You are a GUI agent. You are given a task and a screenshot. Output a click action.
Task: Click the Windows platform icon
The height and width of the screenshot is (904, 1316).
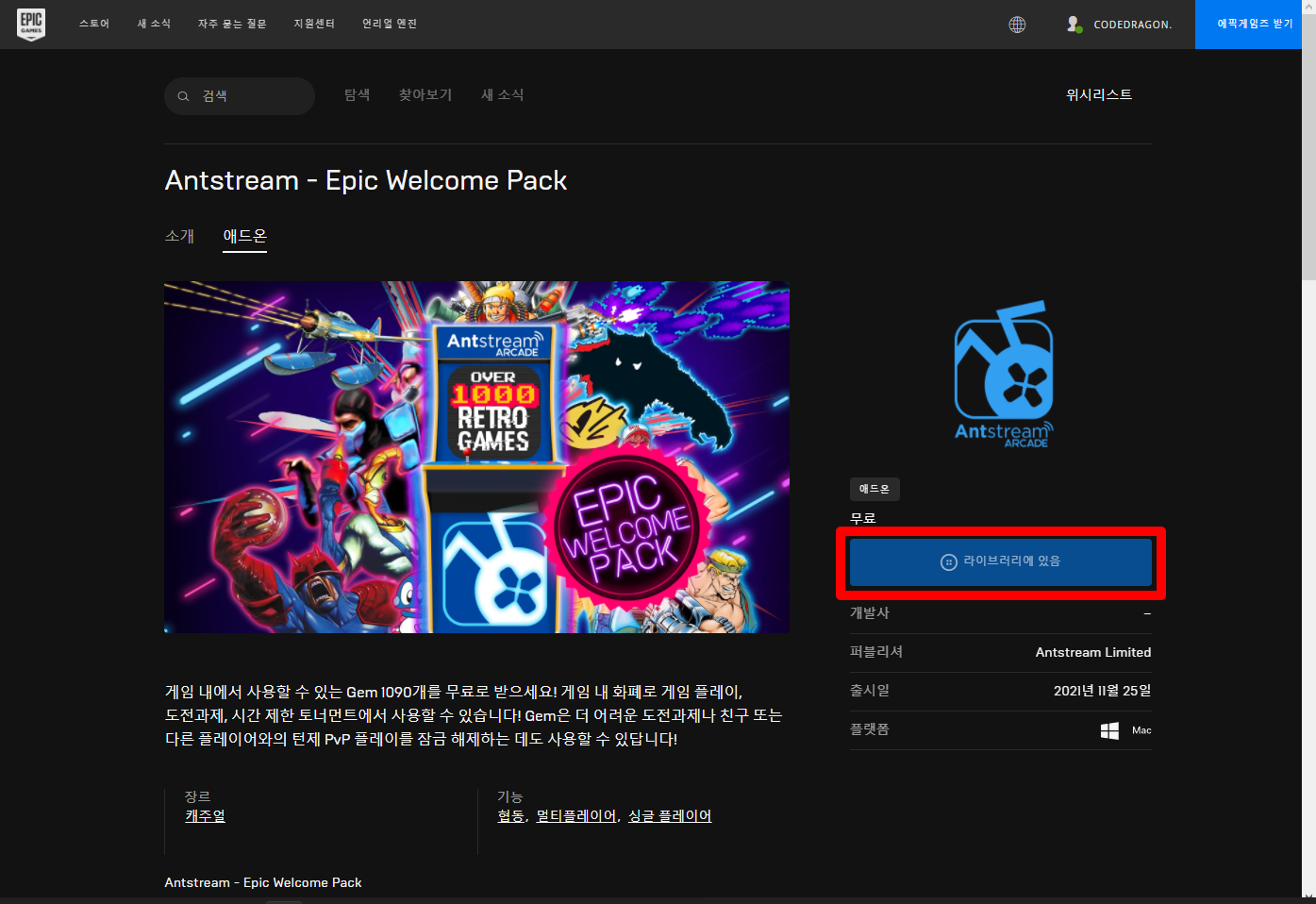coord(1109,730)
